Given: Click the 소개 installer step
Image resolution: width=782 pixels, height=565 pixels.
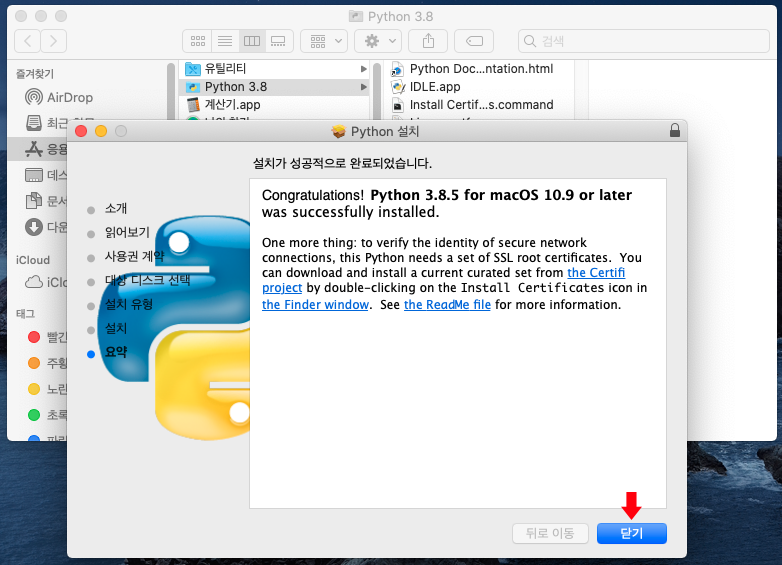Looking at the screenshot, I should click(116, 208).
